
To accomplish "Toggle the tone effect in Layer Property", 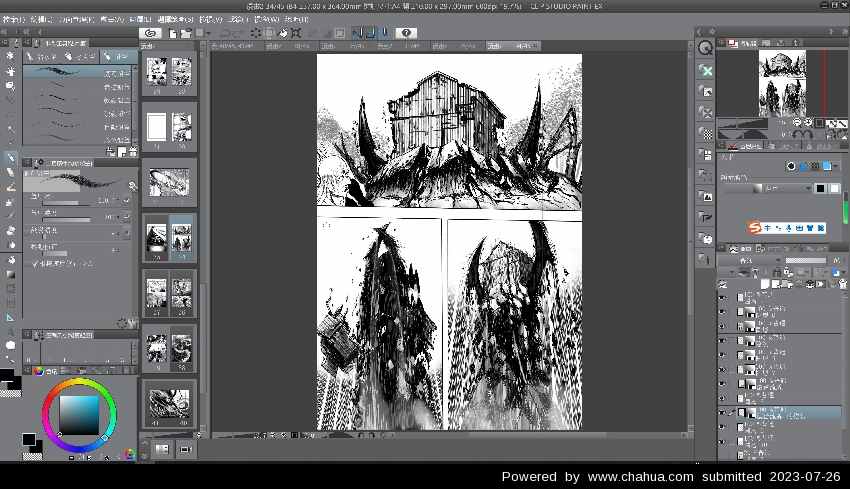I will point(815,166).
